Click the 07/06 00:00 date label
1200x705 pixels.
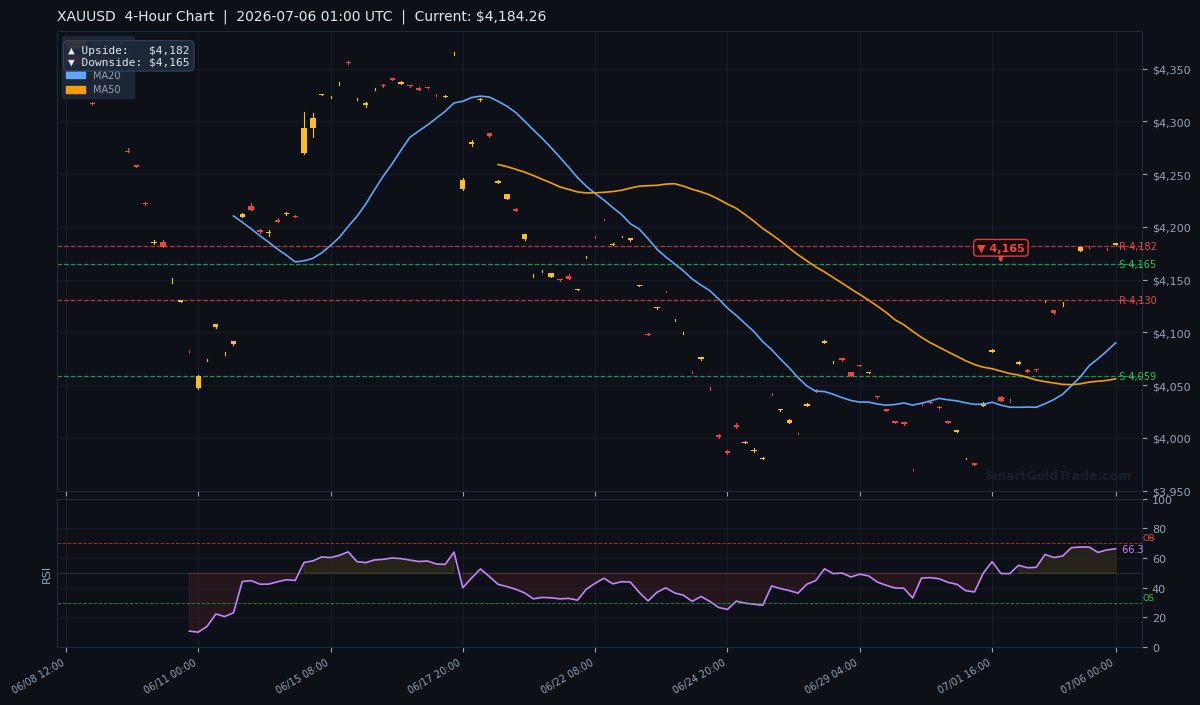[1089, 676]
